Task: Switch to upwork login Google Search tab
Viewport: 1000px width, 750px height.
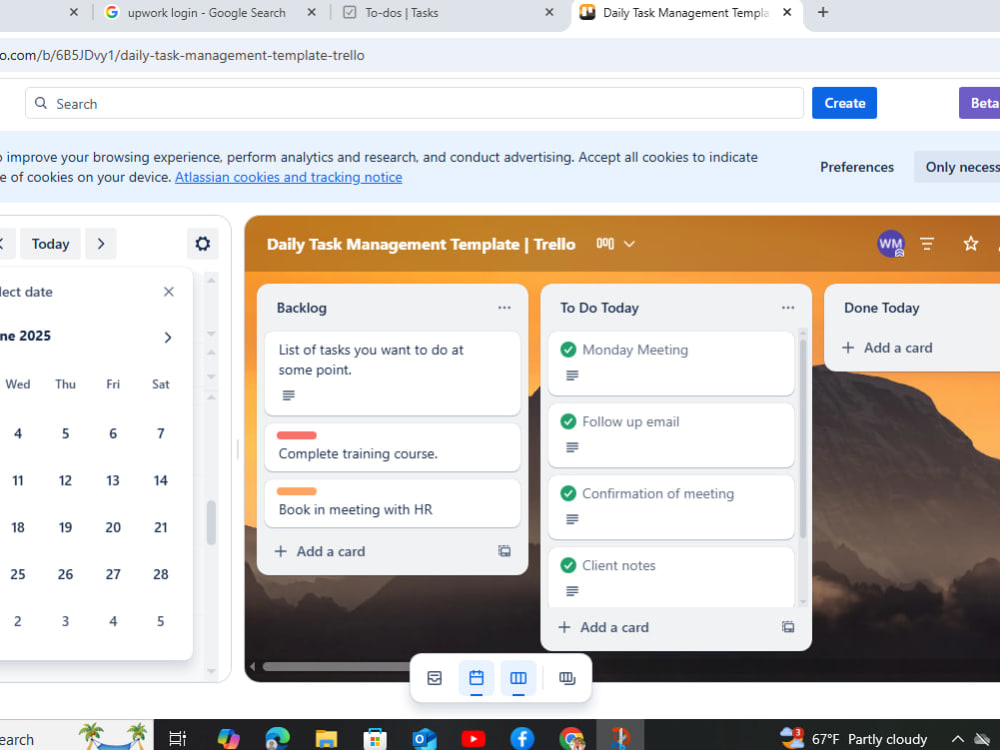Action: (x=205, y=13)
